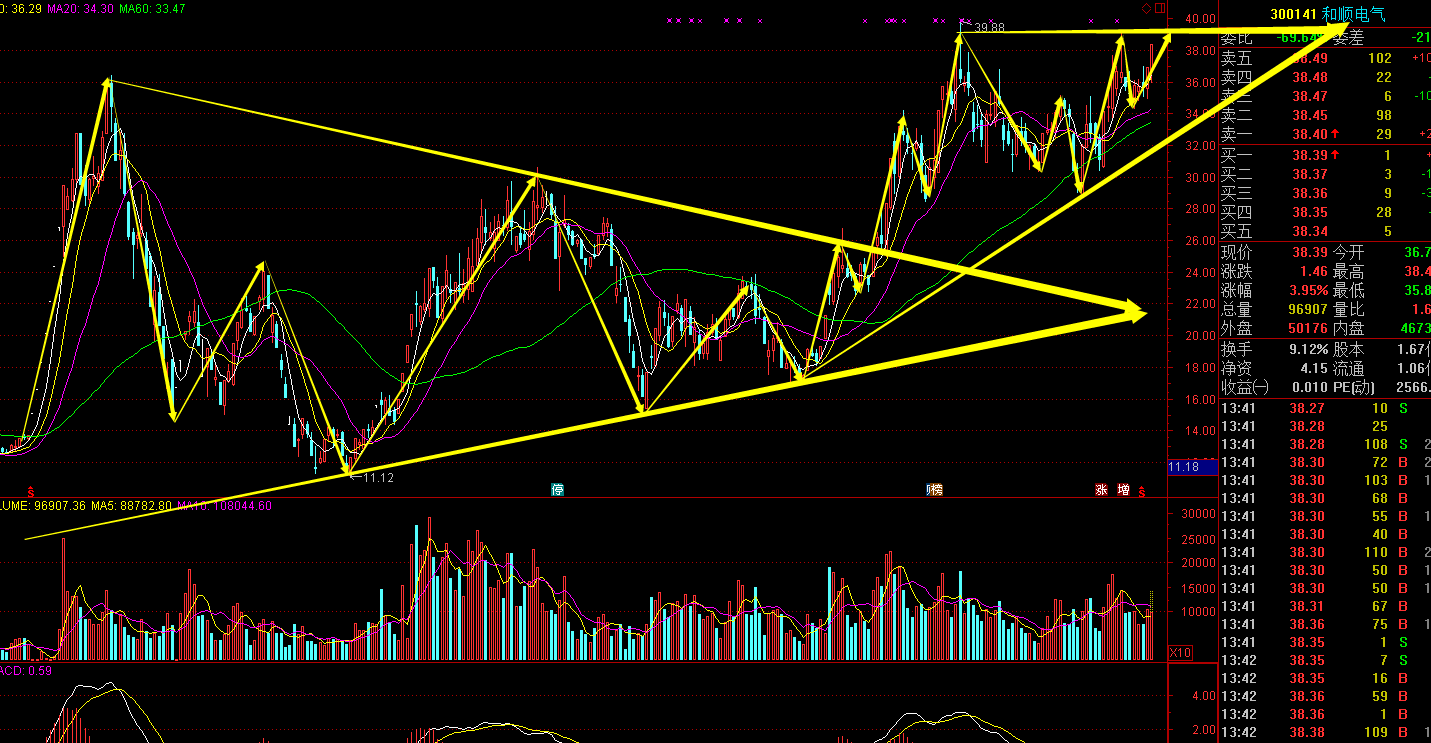The width and height of the screenshot is (1431, 743).
Task: Select the 13:41 38.27 10 S trade row
Action: click(1325, 408)
